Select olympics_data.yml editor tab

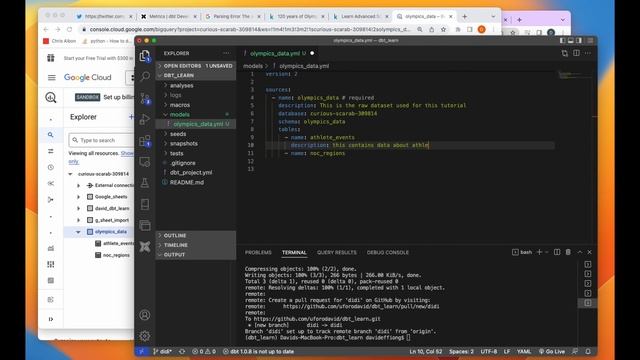tap(278, 53)
